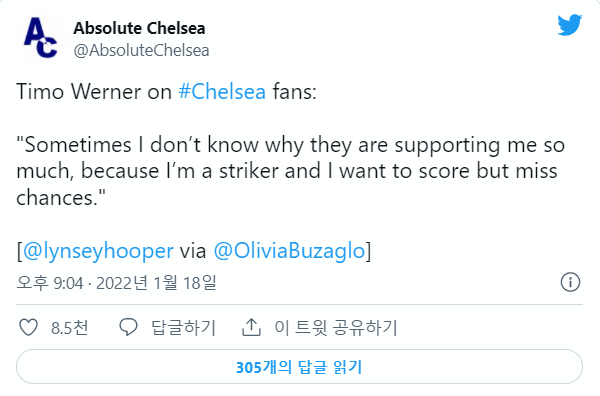The width and height of the screenshot is (600, 396).
Task: Click the reply speech bubble icon
Action: pos(128,328)
